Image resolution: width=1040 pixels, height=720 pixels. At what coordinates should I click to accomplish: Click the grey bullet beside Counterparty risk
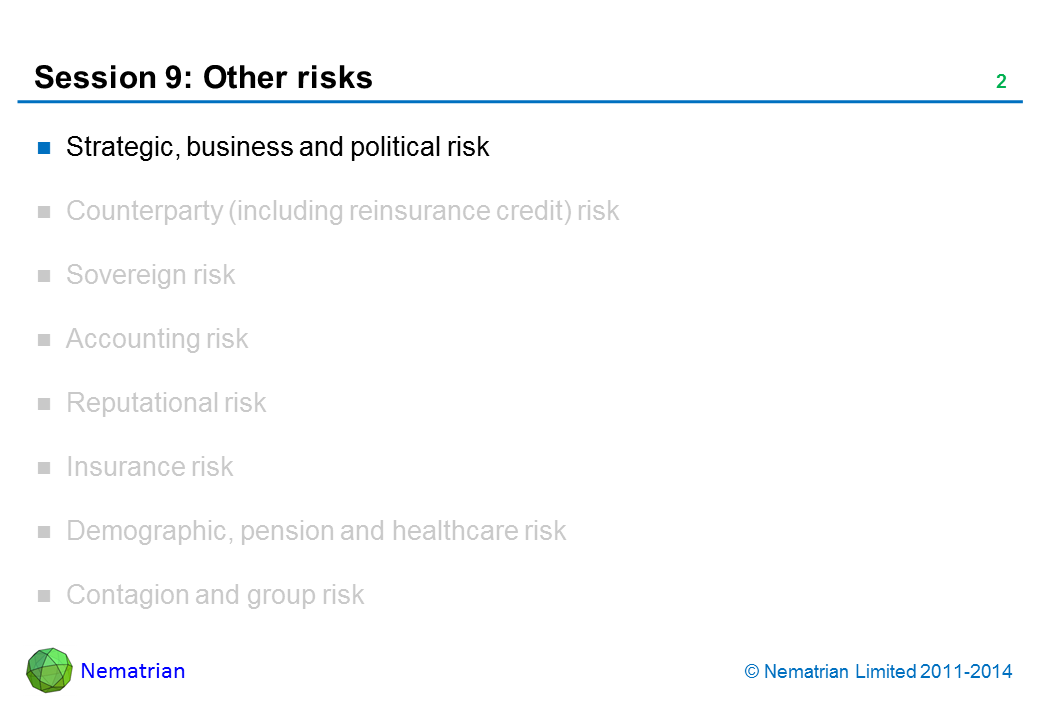click(x=44, y=212)
